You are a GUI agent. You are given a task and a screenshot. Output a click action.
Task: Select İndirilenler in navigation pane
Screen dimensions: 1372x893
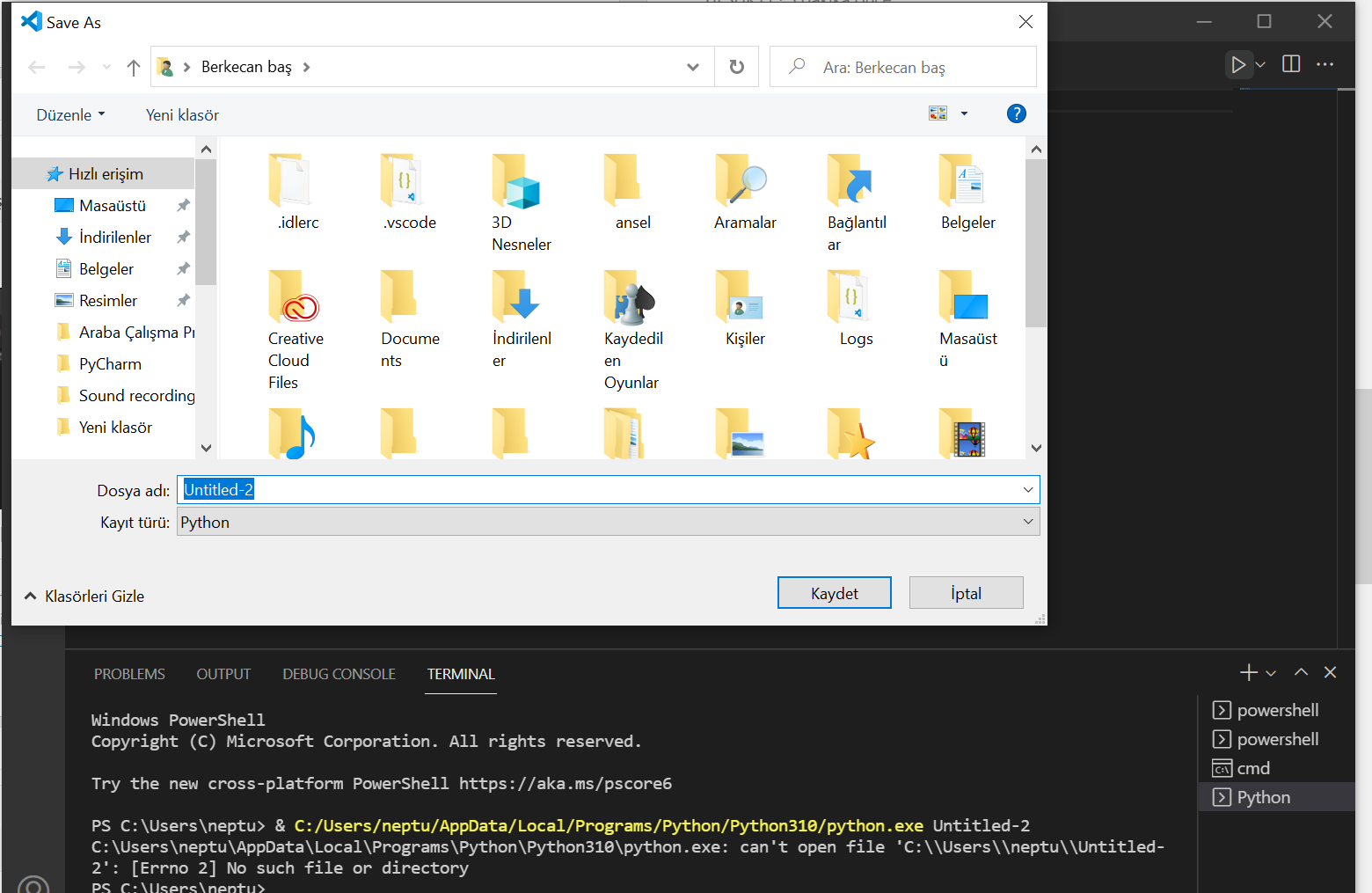tap(115, 238)
